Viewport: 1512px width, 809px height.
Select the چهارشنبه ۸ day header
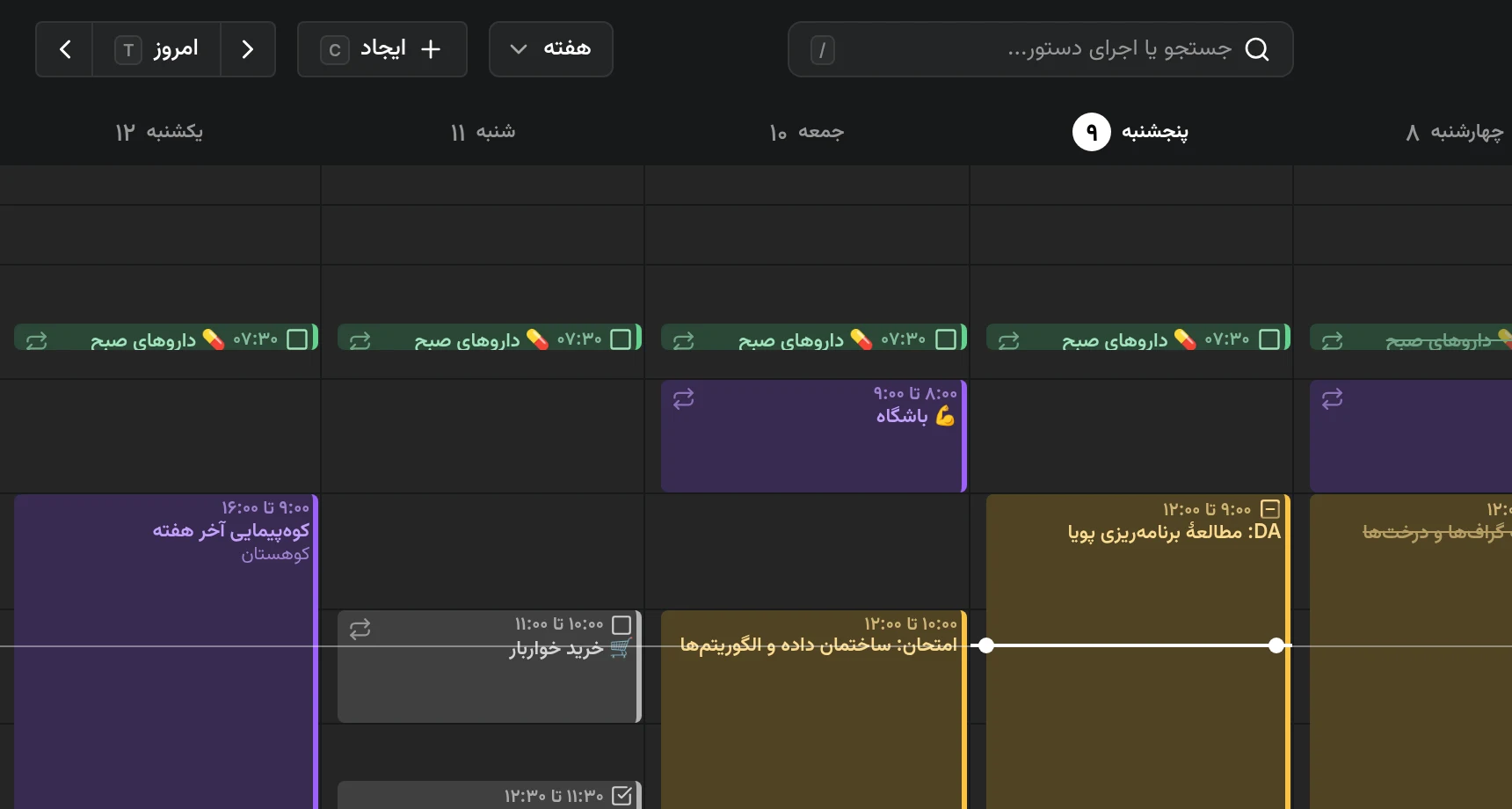tap(1454, 132)
